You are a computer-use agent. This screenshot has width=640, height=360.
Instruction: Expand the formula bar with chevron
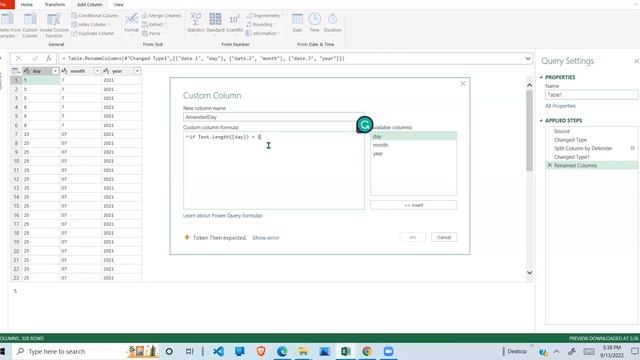point(528,58)
